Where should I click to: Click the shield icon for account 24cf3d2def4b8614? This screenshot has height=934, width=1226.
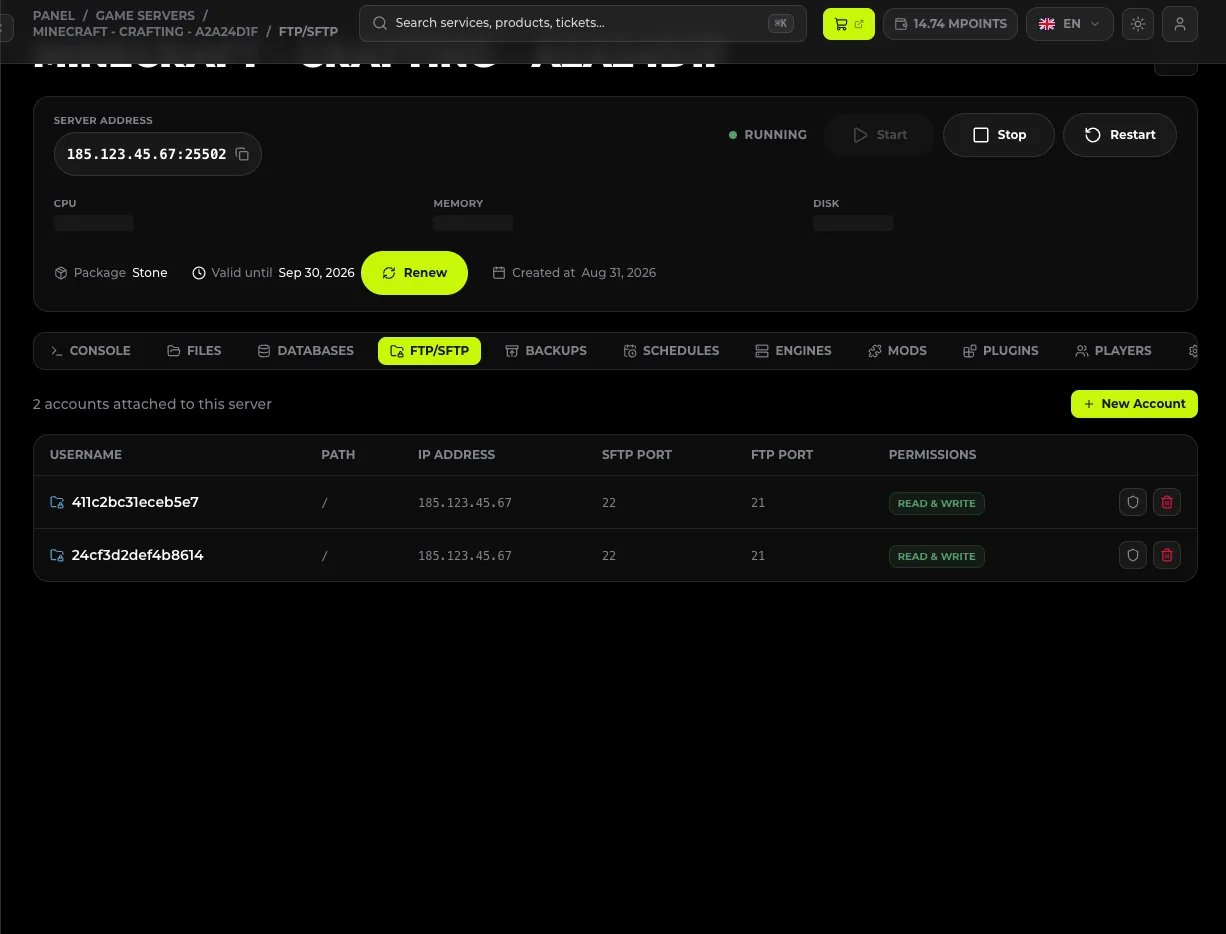tap(1133, 555)
